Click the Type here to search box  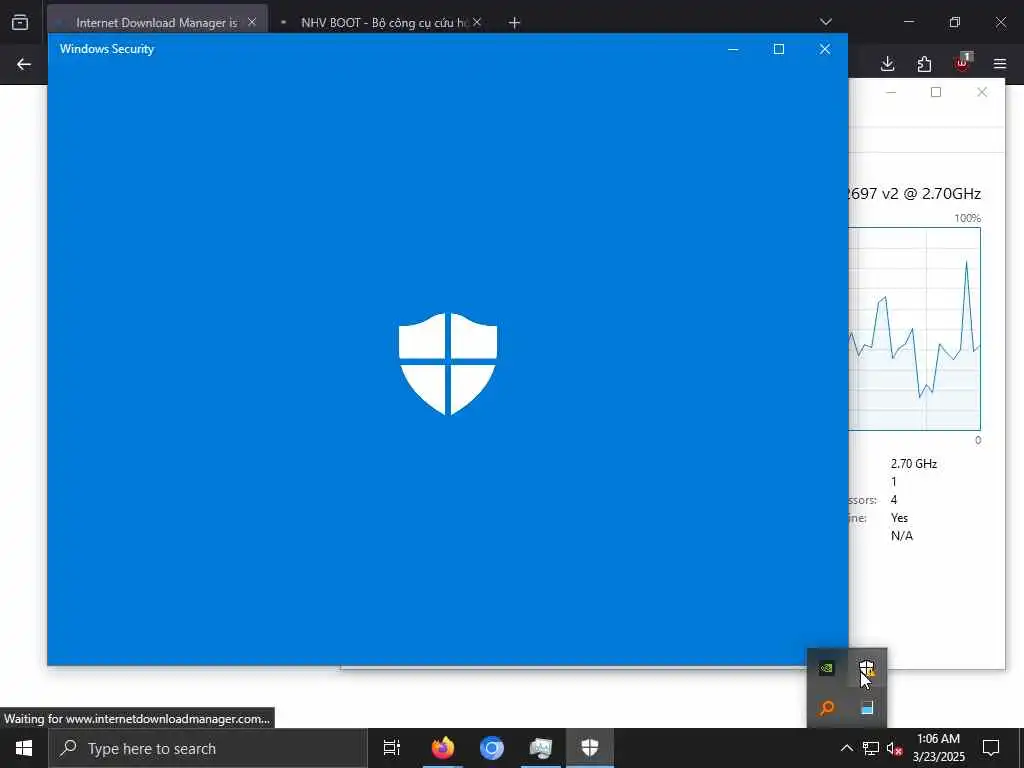point(208,748)
